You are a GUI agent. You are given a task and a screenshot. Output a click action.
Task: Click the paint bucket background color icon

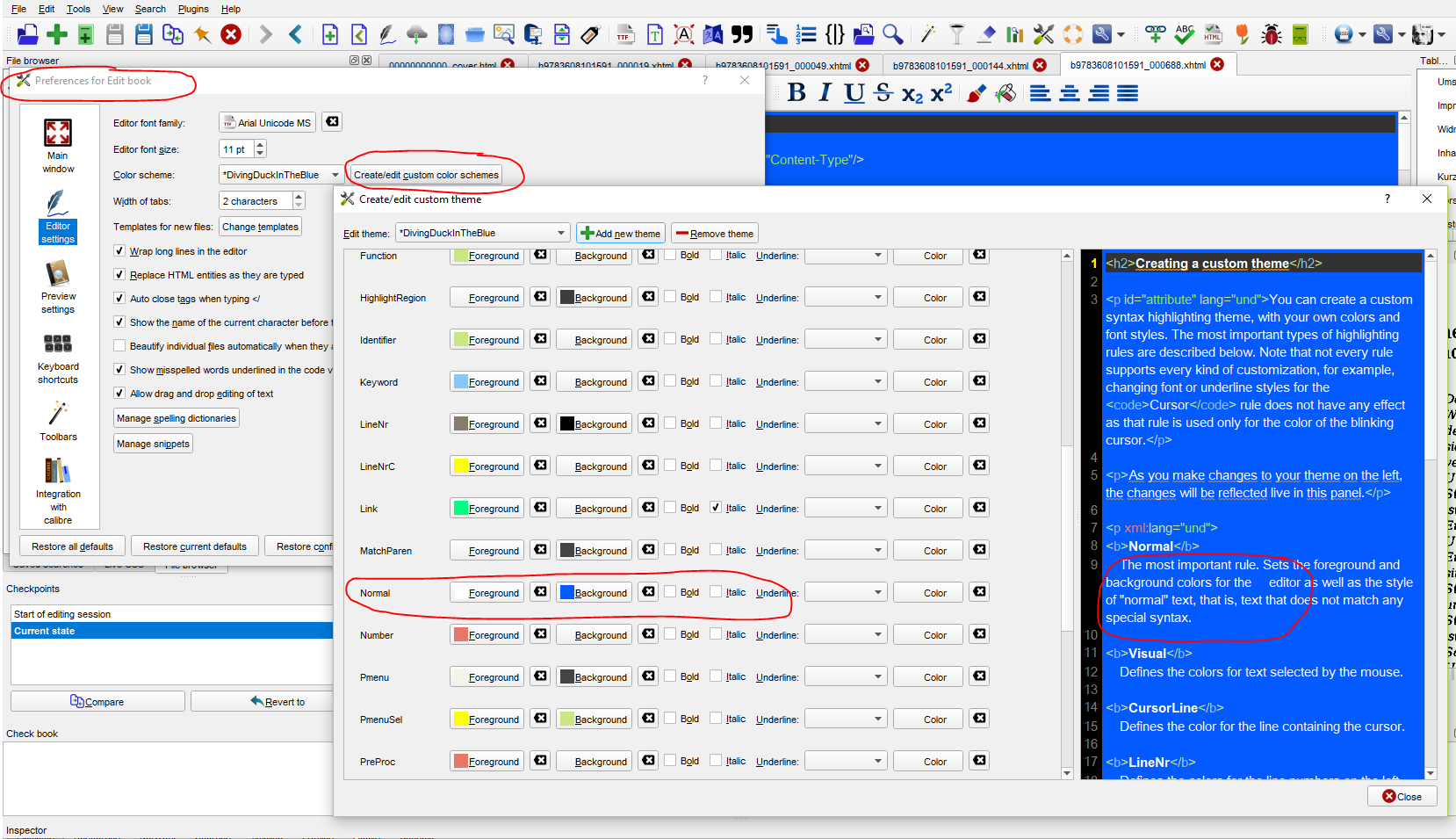pos(1006,93)
